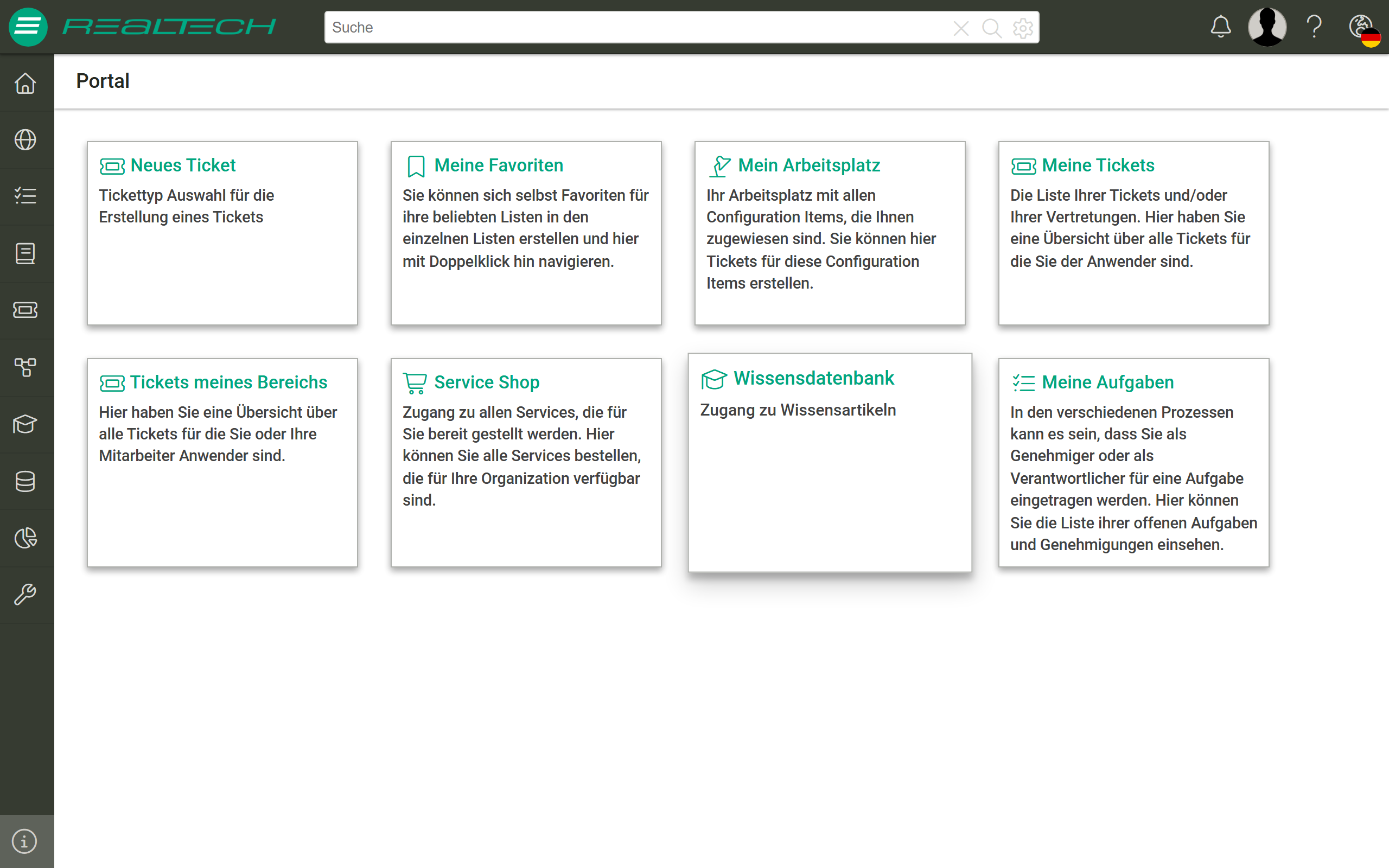Open the help question mark icon
Viewport: 1389px width, 868px height.
tap(1314, 27)
